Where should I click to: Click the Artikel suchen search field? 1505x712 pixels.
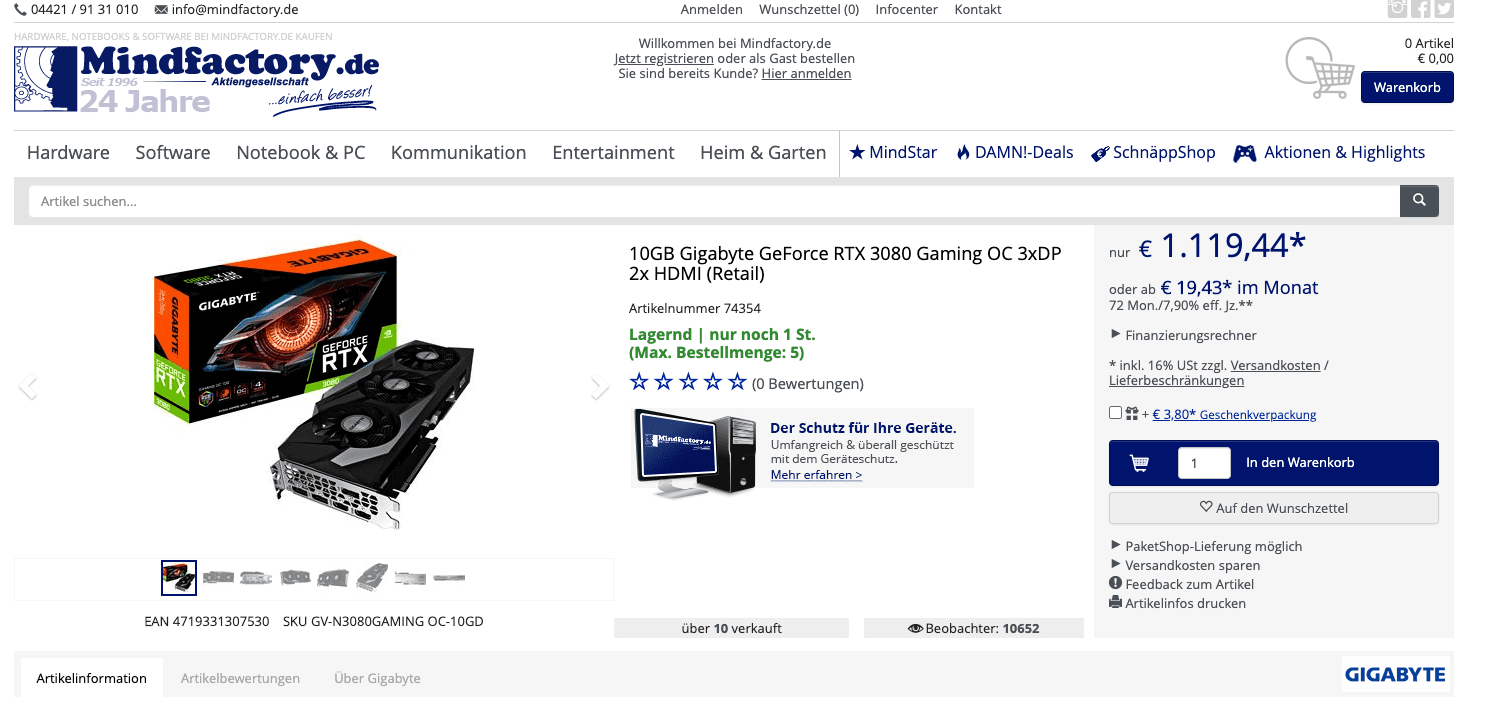click(714, 201)
